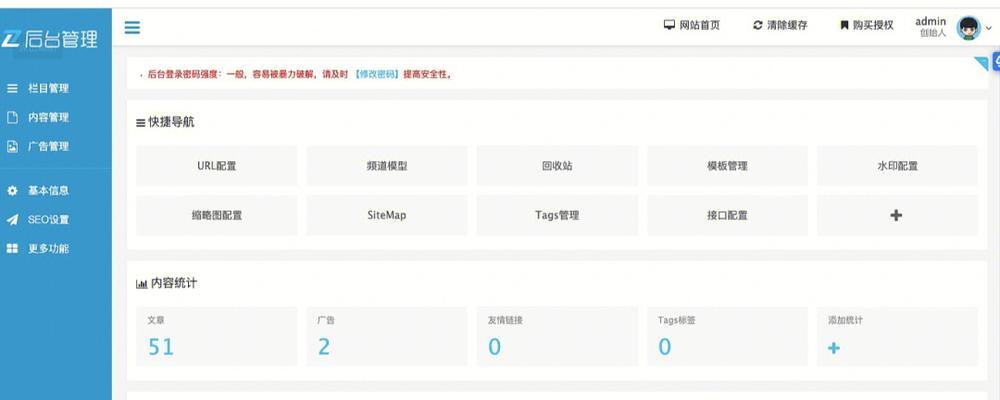Click the 文章 count 51

pos(161,347)
